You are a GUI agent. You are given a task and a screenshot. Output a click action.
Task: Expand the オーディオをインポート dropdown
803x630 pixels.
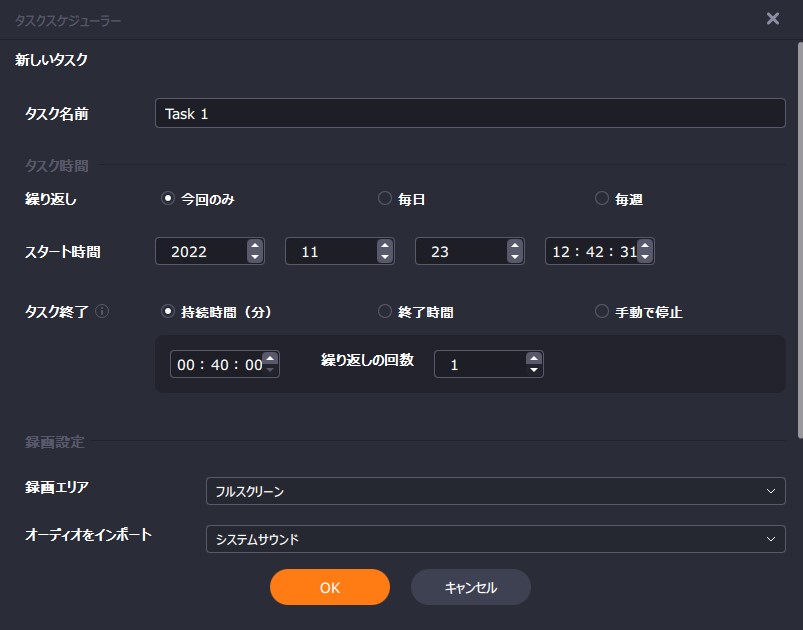coord(495,539)
